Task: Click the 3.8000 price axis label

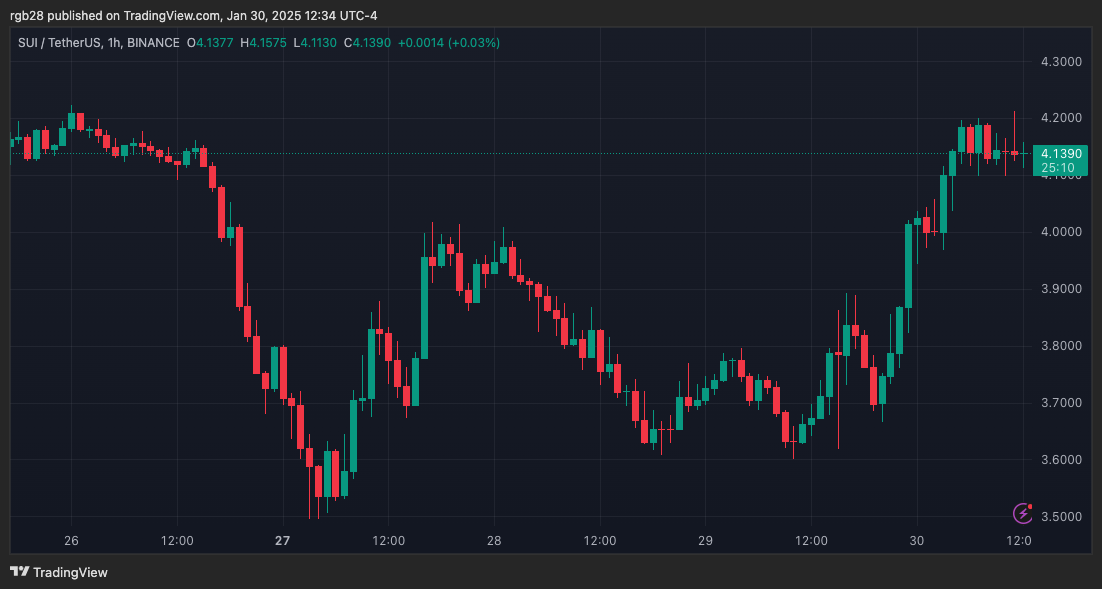Action: pos(1061,346)
